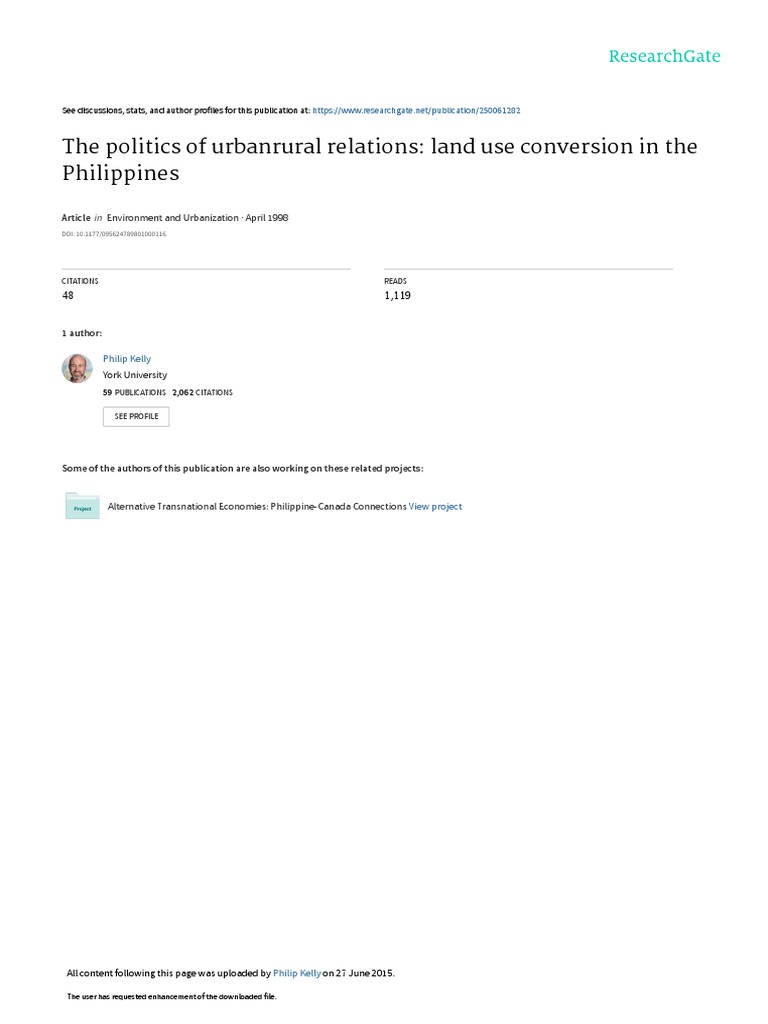Click the SEE PROFILE button
This screenshot has width=768, height=1024.
click(136, 416)
